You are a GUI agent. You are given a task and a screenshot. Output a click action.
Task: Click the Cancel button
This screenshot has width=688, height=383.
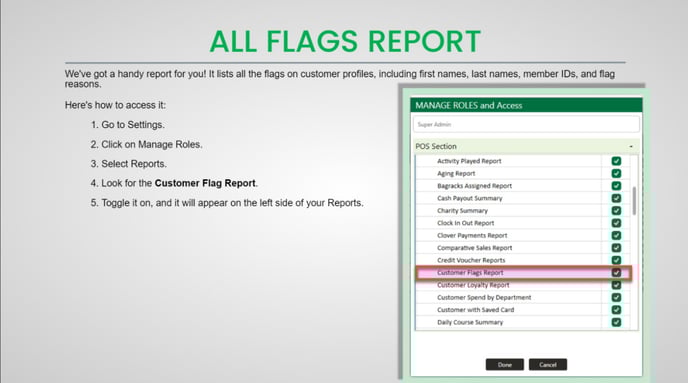point(548,365)
